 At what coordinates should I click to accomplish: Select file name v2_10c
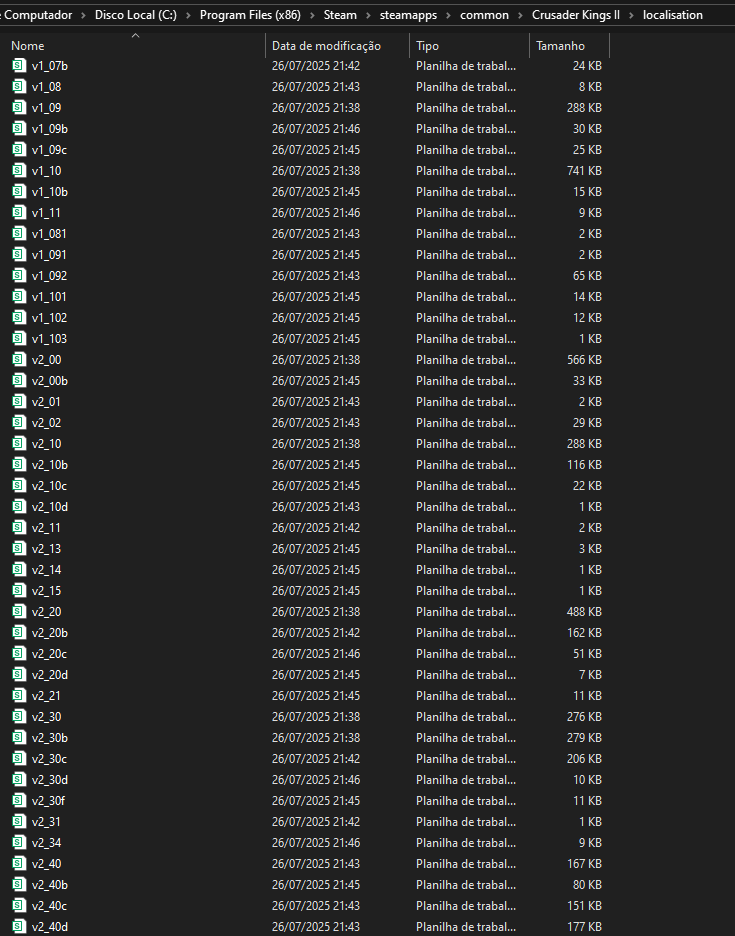[50, 485]
